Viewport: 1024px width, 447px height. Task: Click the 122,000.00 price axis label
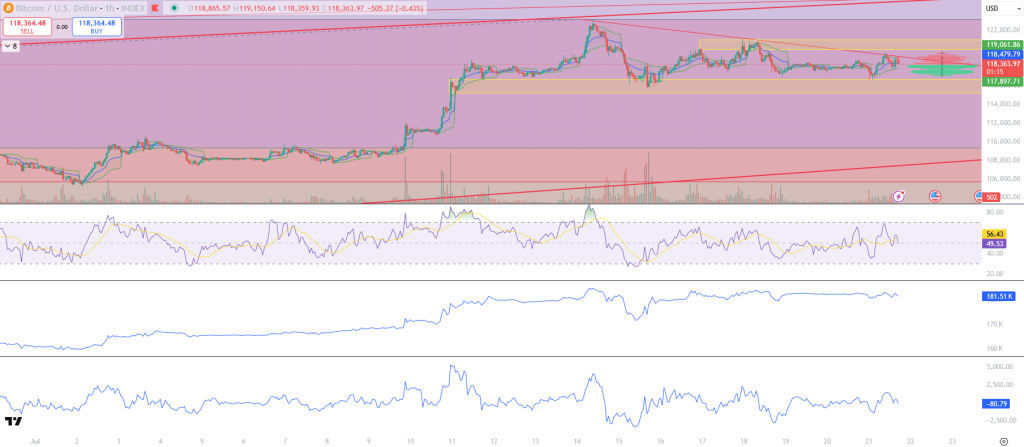[1002, 30]
